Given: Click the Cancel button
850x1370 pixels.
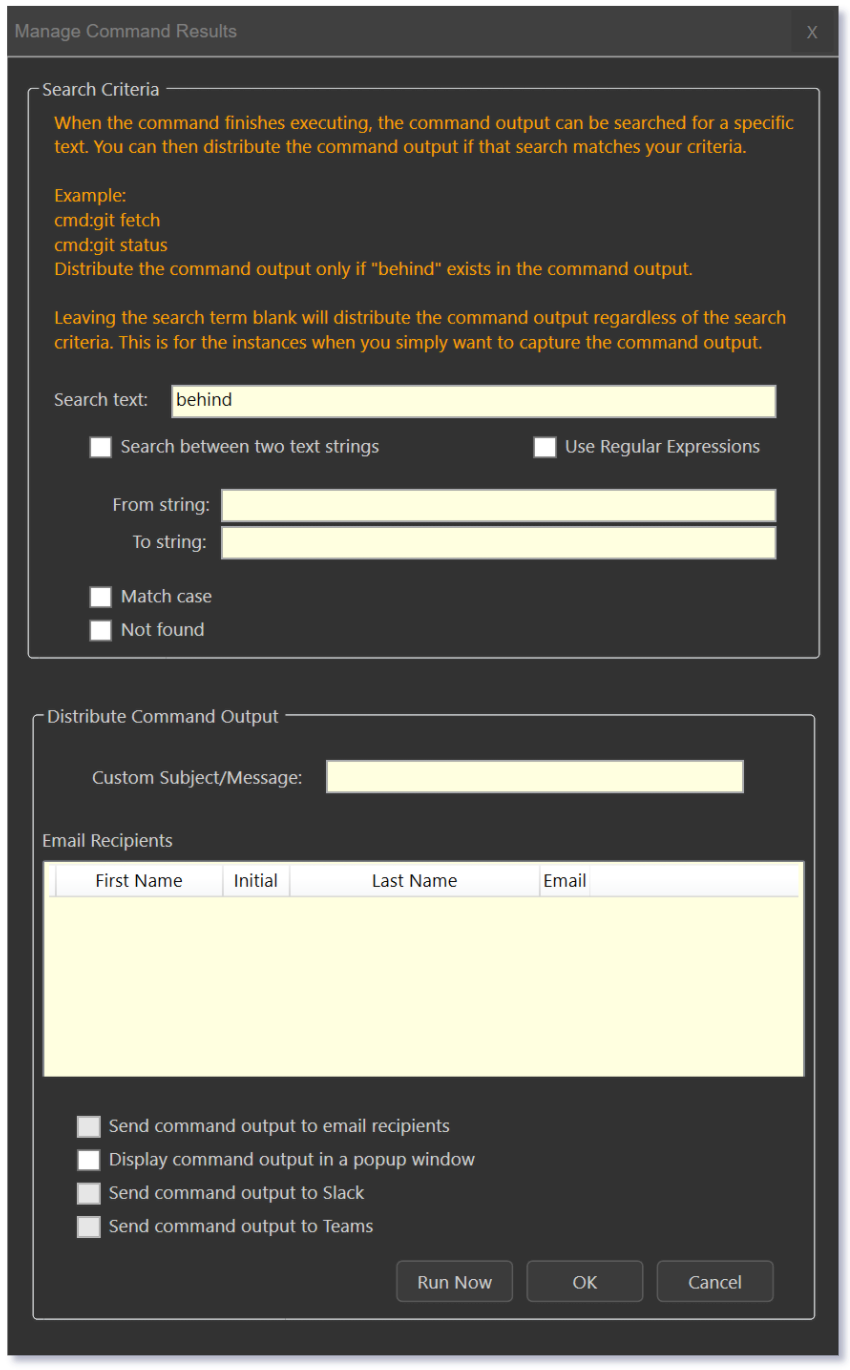Looking at the screenshot, I should pyautogui.click(x=714, y=1282).
